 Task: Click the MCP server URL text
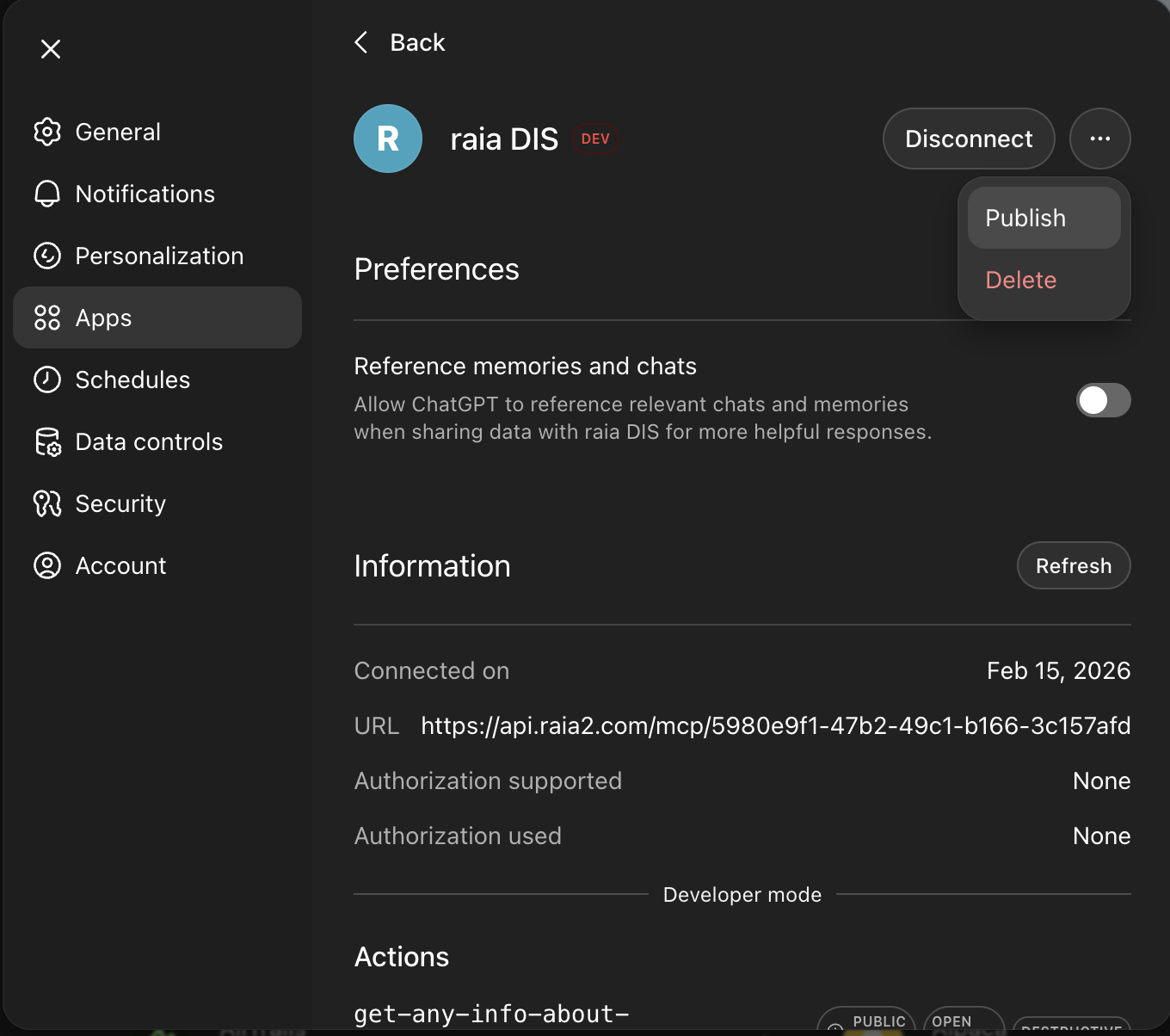(x=775, y=725)
